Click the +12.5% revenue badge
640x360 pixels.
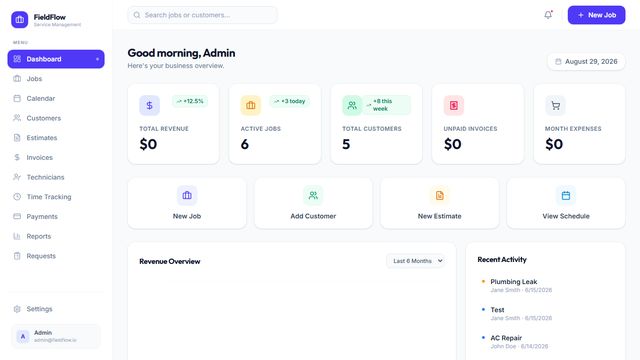coord(190,101)
